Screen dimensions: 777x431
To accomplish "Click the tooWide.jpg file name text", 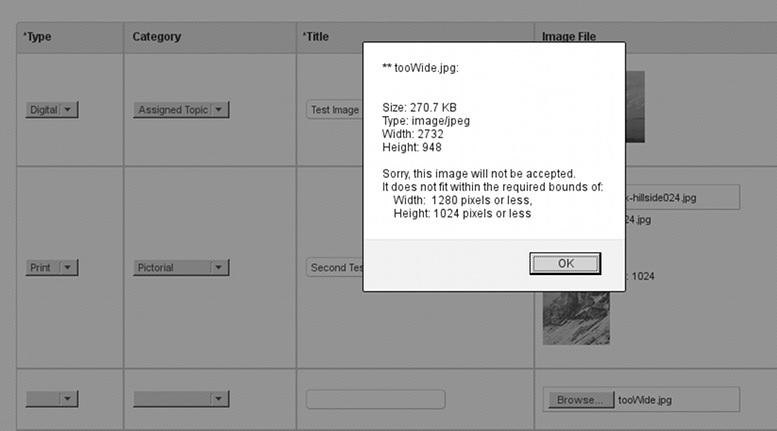I will click(x=645, y=400).
